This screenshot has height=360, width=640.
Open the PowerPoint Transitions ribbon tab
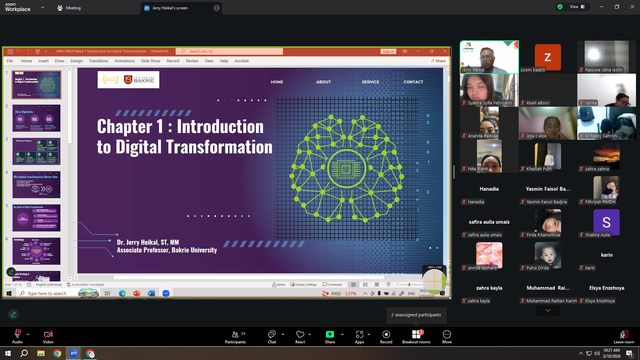pos(98,61)
